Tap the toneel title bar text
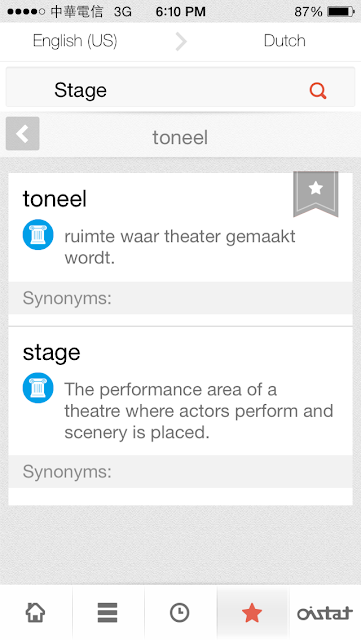 pos(180,138)
